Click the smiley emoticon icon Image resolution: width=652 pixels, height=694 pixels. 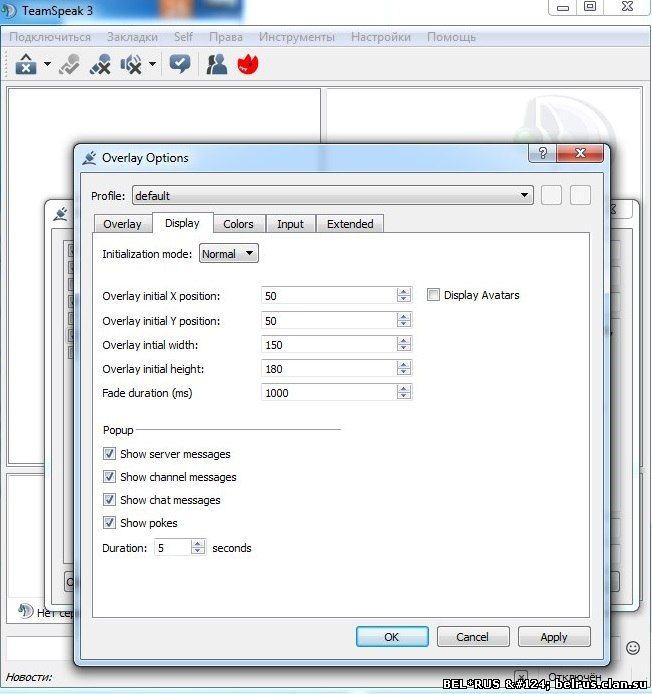633,648
